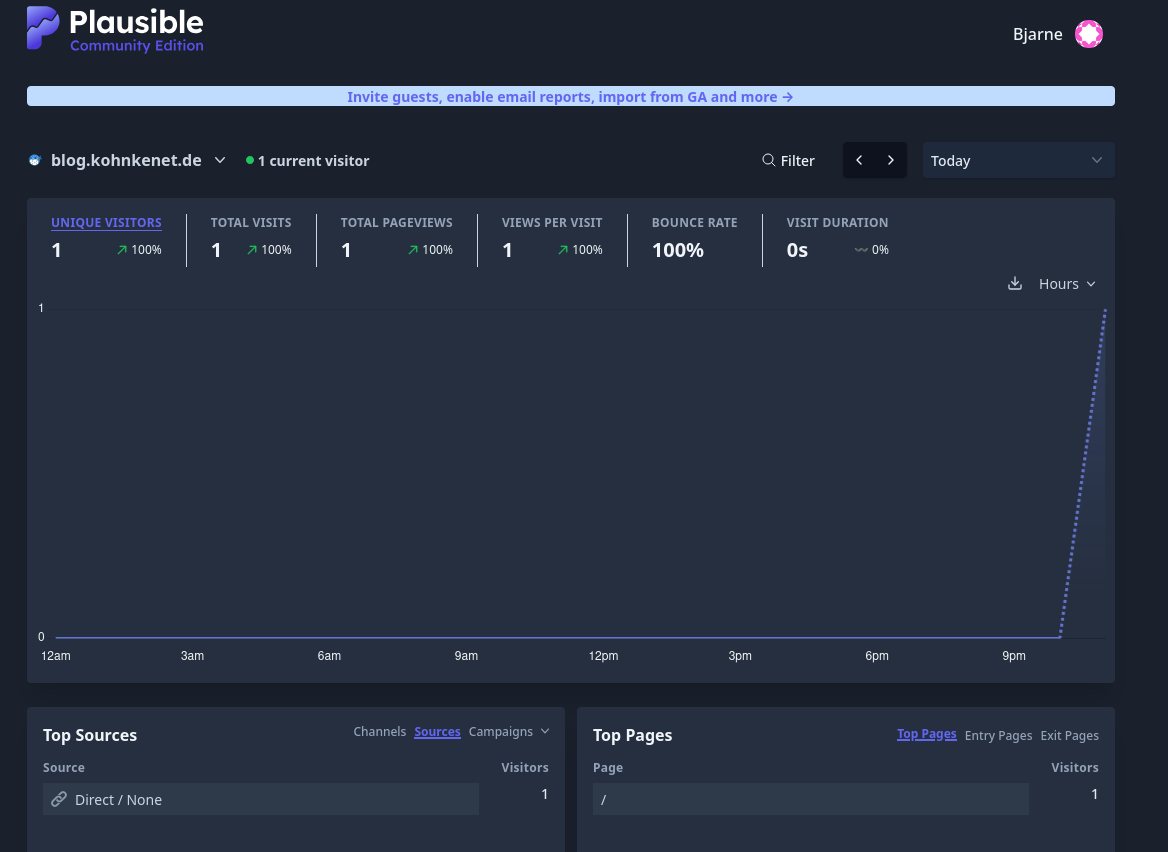Click the Visitors column header in Top Sources
Viewport: 1168px width, 852px height.
524,768
